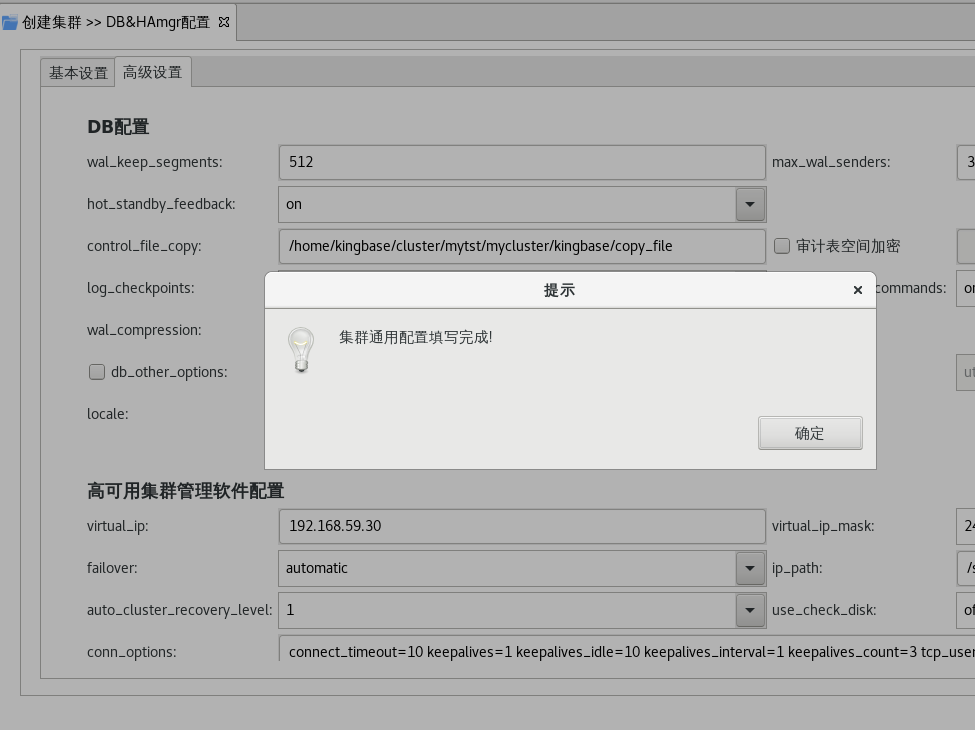The height and width of the screenshot is (730, 975).
Task: Close the DB&HAmgr配置 editor tab
Action: tap(224, 21)
